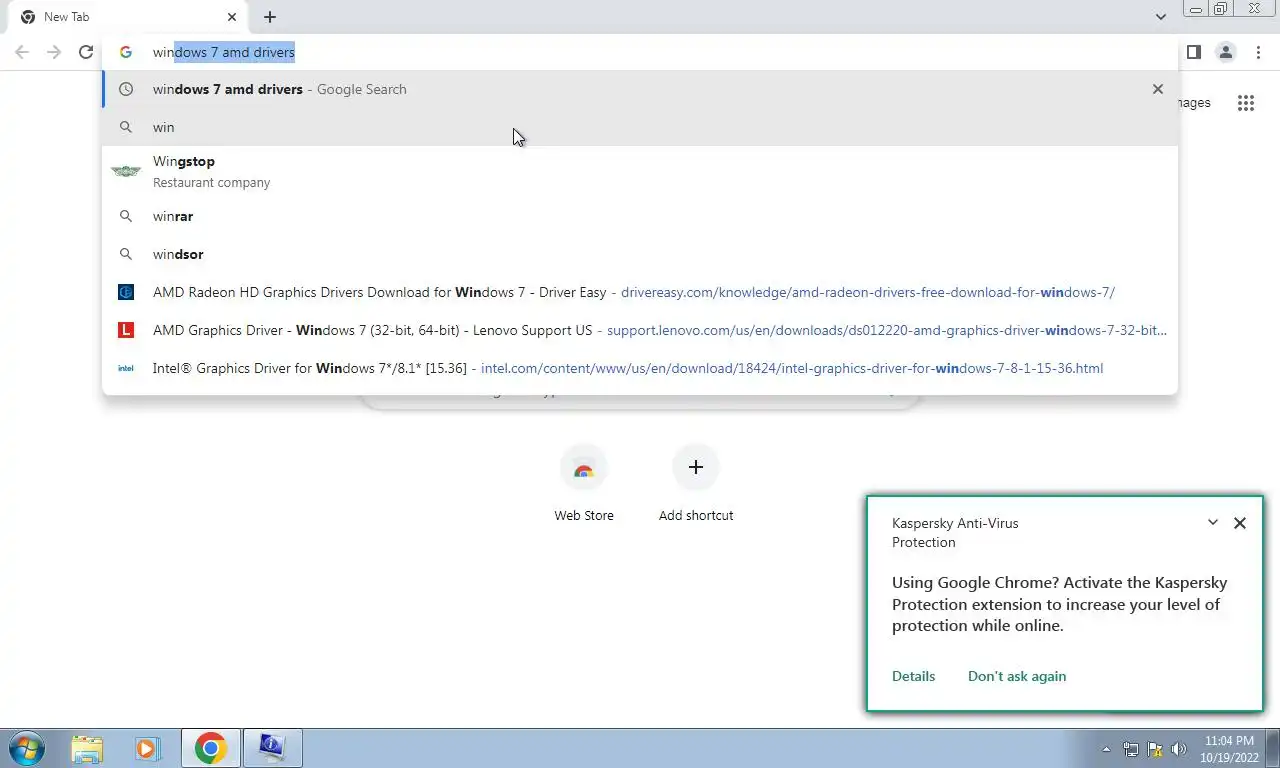
Task: Open a new tab with plus button
Action: click(x=270, y=17)
